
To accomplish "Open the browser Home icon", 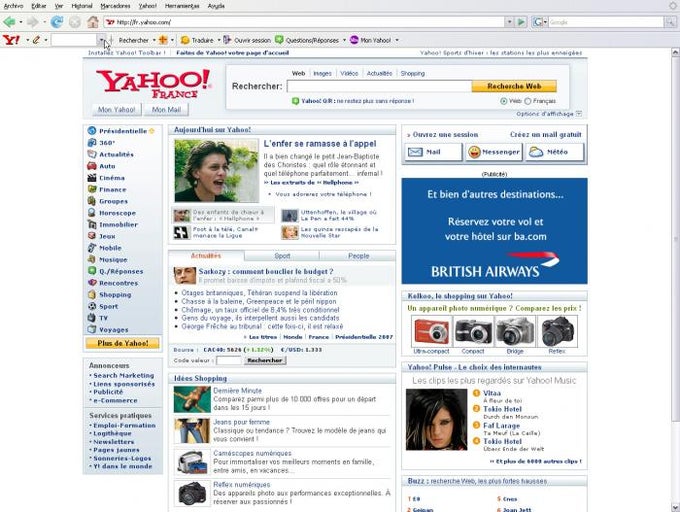I will (93, 22).
